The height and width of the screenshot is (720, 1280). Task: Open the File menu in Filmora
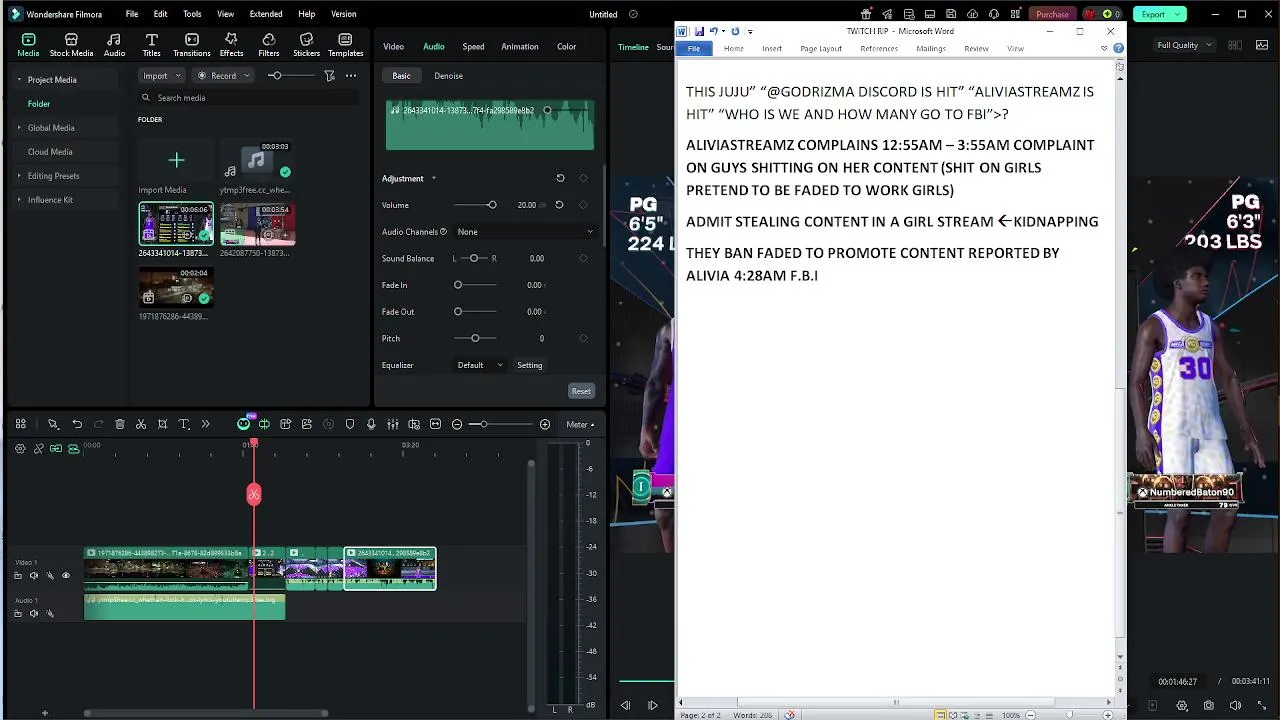[x=132, y=14]
